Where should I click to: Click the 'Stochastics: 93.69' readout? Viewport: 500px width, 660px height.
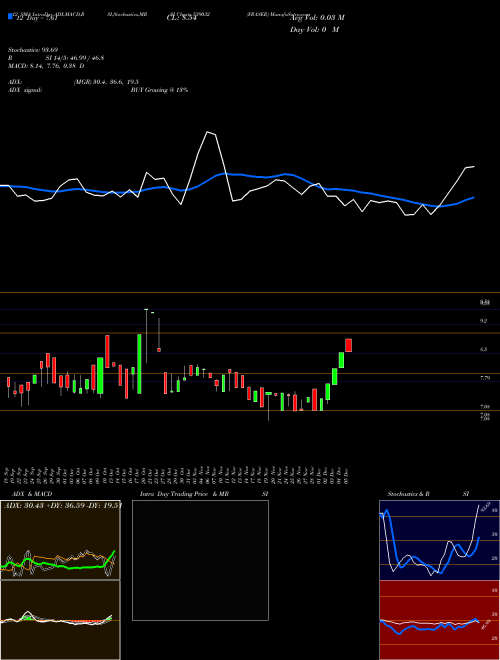tap(33, 50)
